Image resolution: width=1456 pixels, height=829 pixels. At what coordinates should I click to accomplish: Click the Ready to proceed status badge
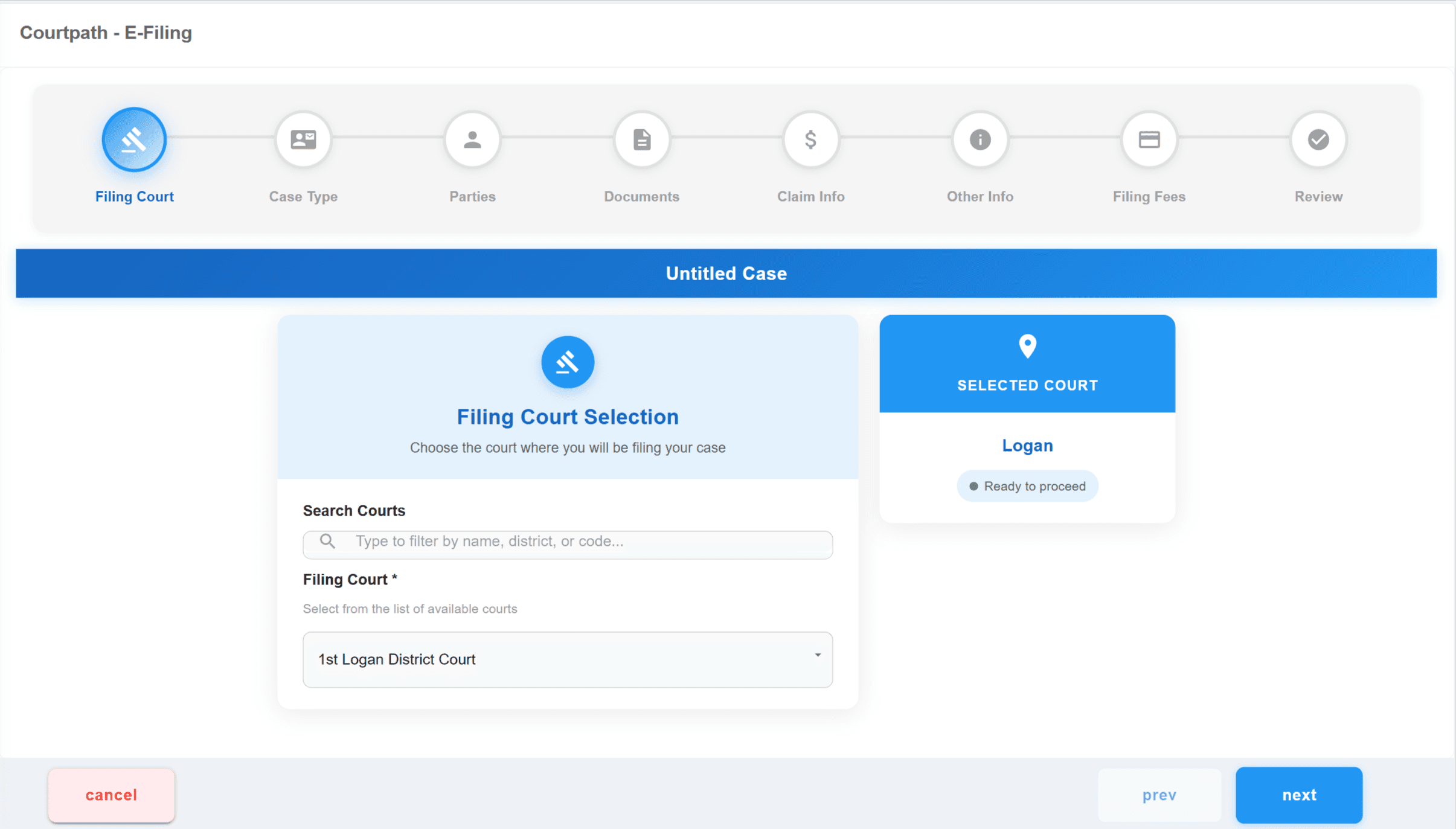[x=1027, y=486]
